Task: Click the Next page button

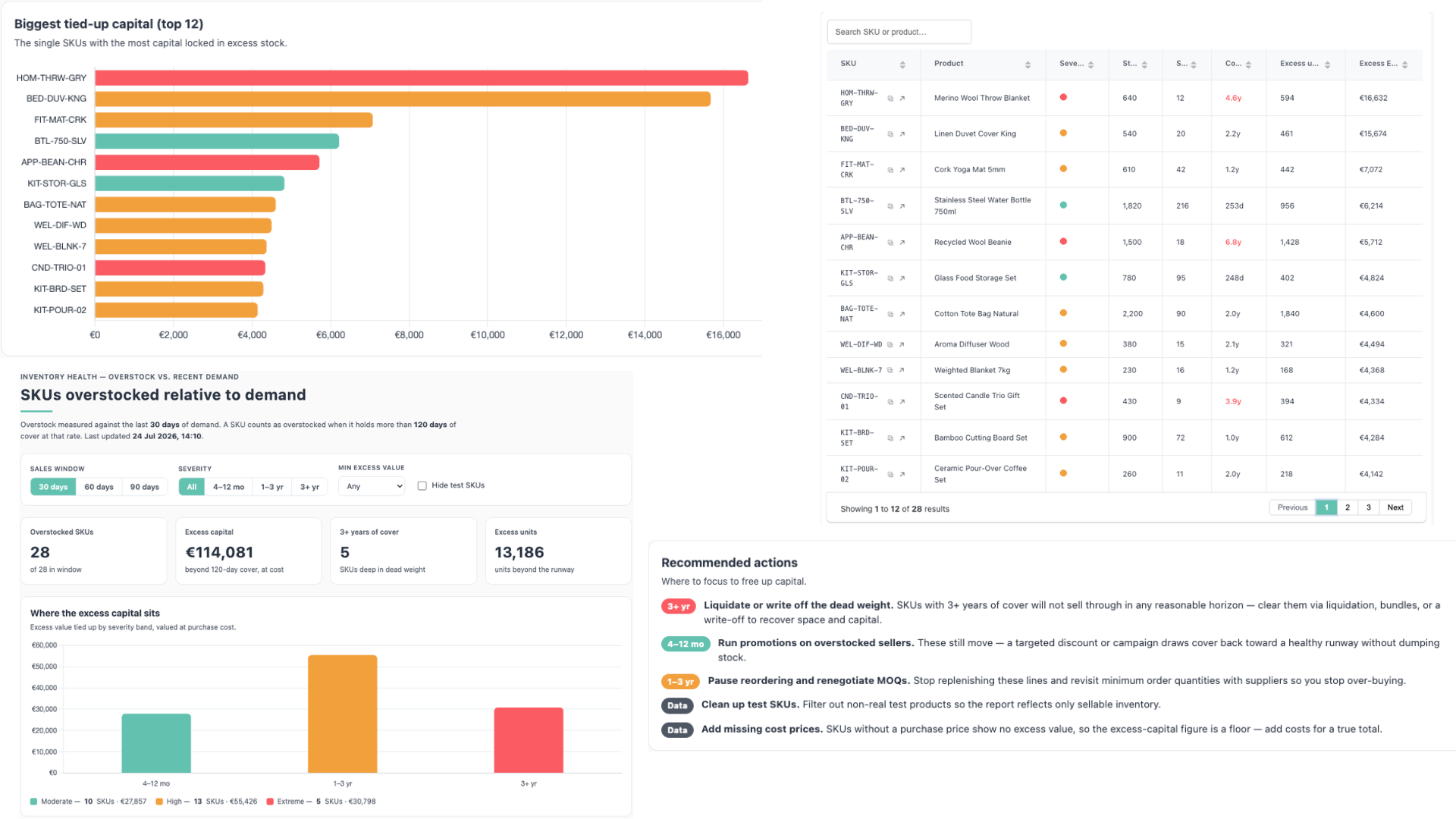Action: coord(1395,508)
